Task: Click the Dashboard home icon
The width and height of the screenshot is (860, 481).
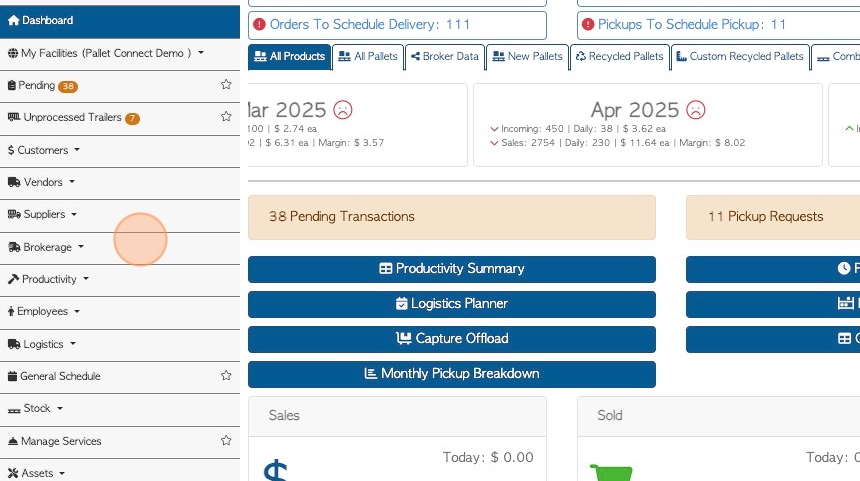Action: pos(13,20)
